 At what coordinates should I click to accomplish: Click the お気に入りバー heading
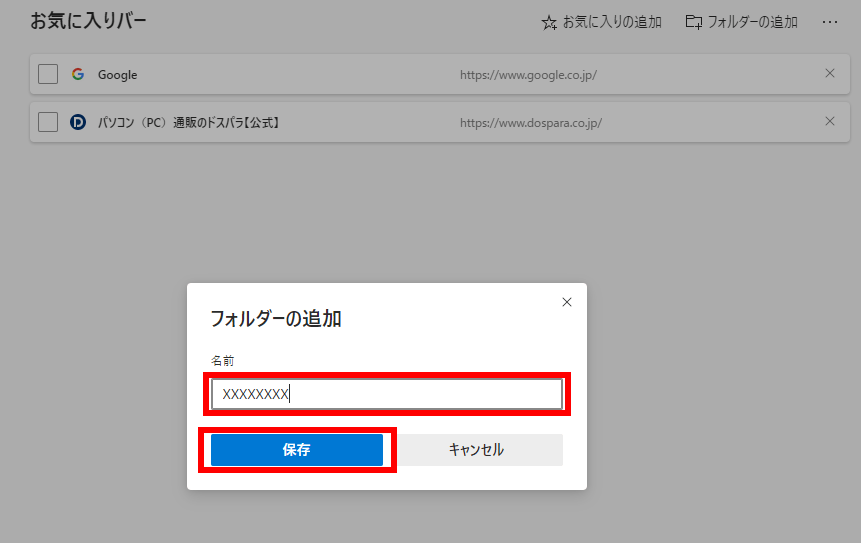(88, 21)
